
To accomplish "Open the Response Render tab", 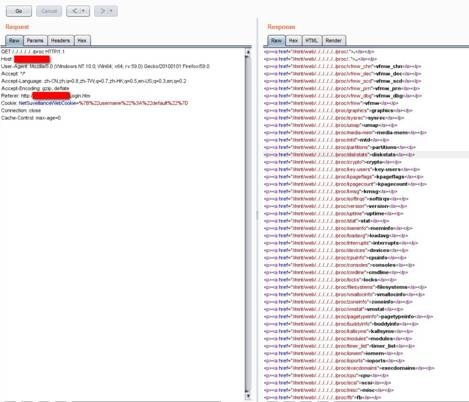I will (x=333, y=40).
